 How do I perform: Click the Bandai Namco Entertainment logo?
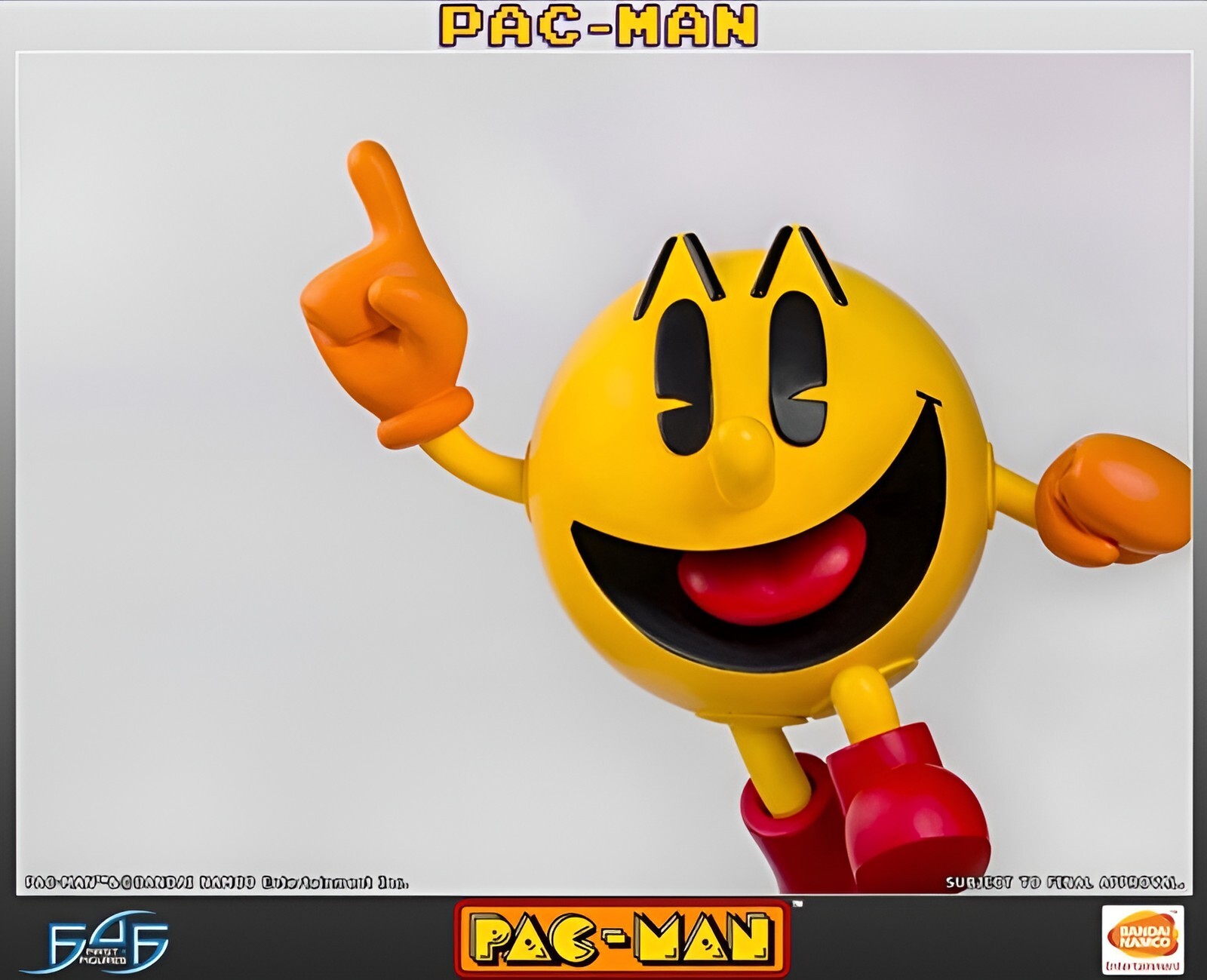tap(1143, 940)
